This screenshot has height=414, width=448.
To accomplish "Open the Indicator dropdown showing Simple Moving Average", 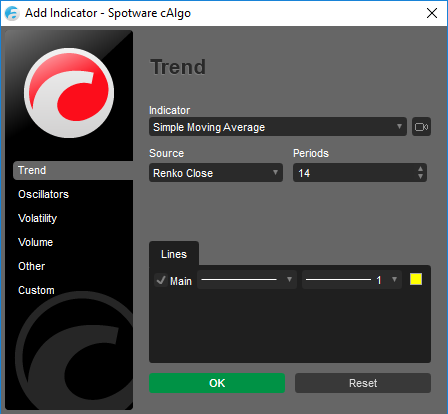I will click(x=278, y=127).
